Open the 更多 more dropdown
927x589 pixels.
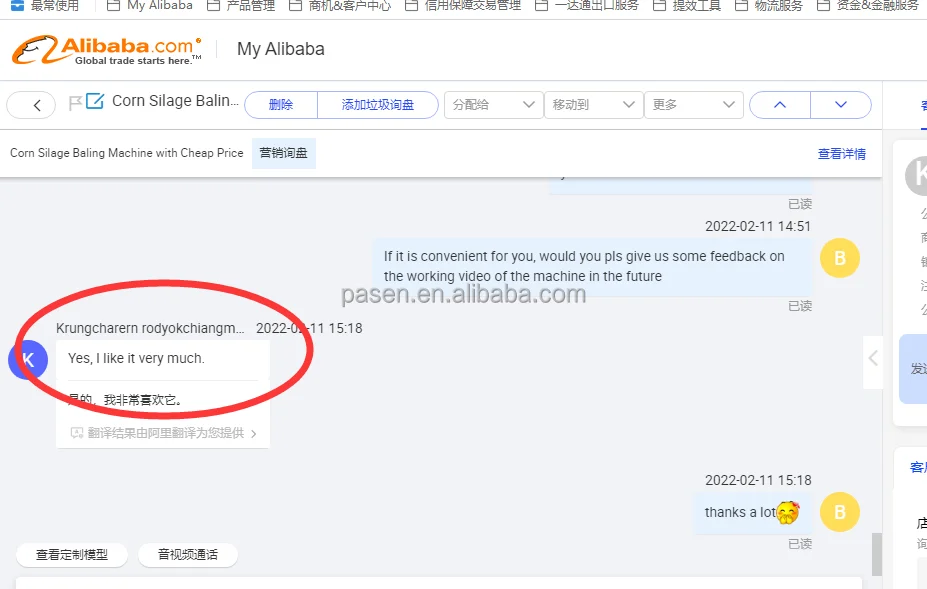(693, 105)
